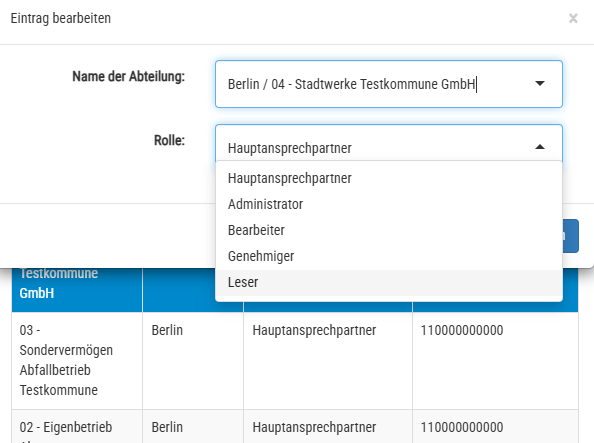
Task: Click the partially hidden blue dialog button
Action: click(x=571, y=236)
